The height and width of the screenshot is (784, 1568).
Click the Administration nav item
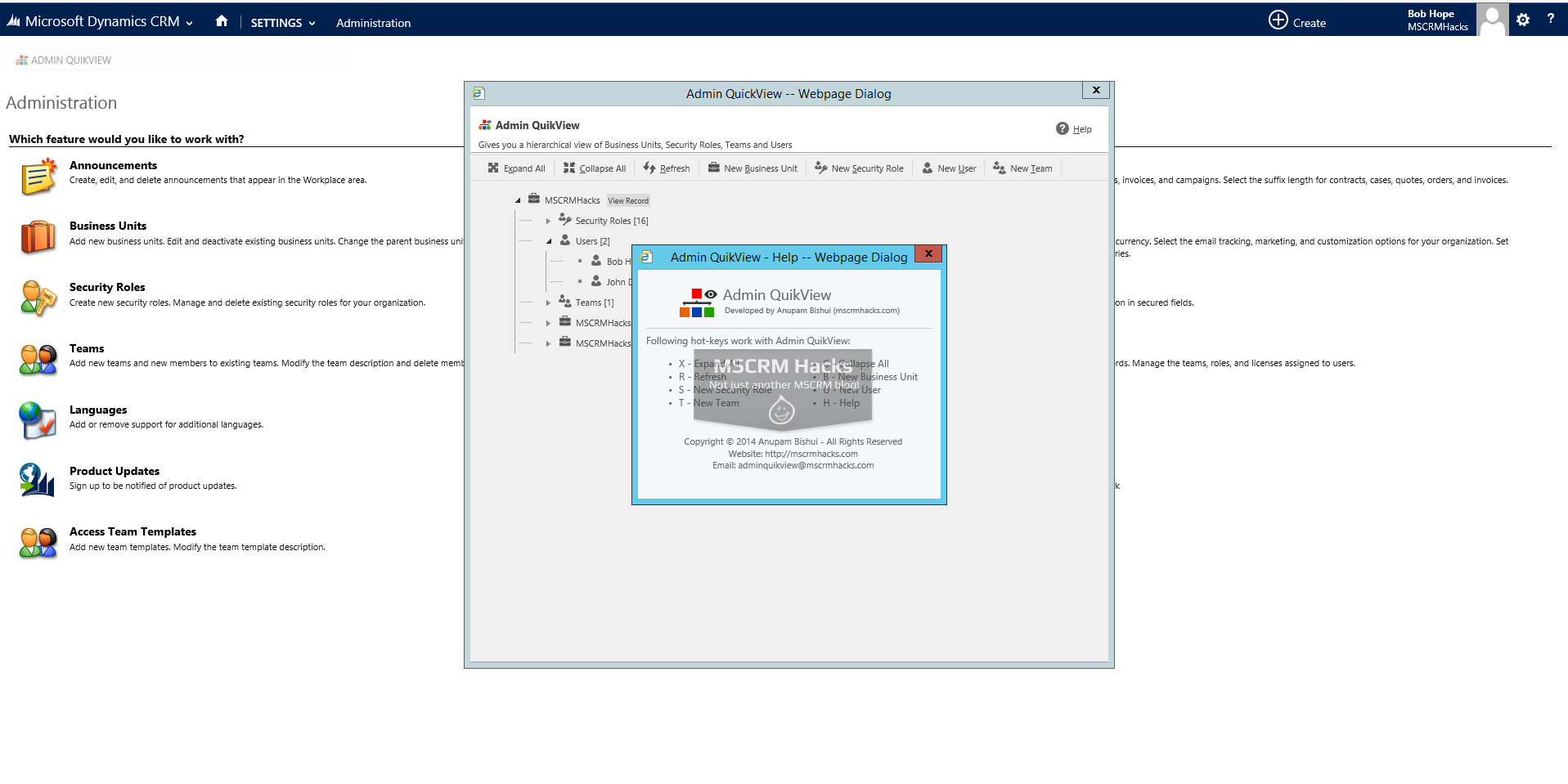[x=373, y=23]
